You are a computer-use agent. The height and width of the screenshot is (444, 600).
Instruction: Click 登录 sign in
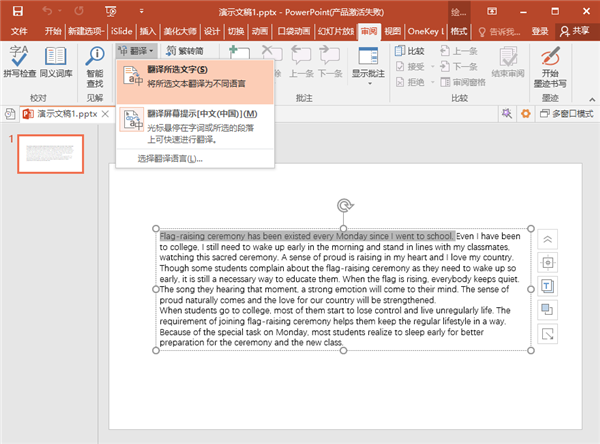pyautogui.click(x=540, y=31)
